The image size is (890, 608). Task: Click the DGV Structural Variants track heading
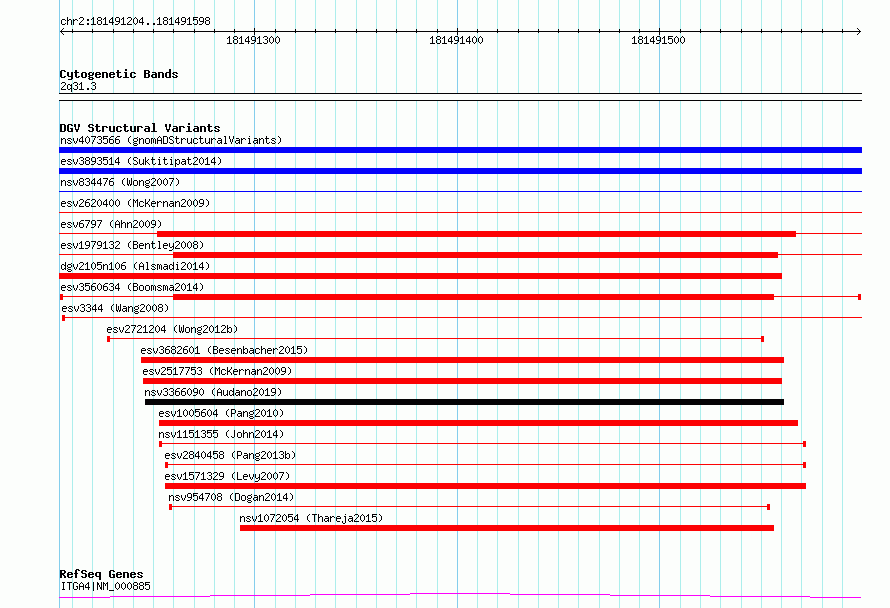140,128
